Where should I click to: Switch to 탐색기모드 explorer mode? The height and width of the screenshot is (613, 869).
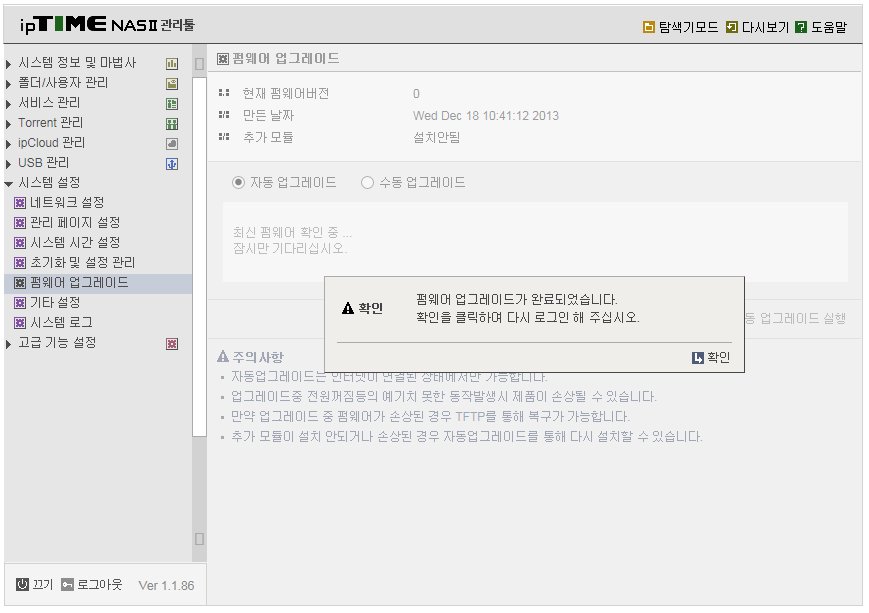681,27
